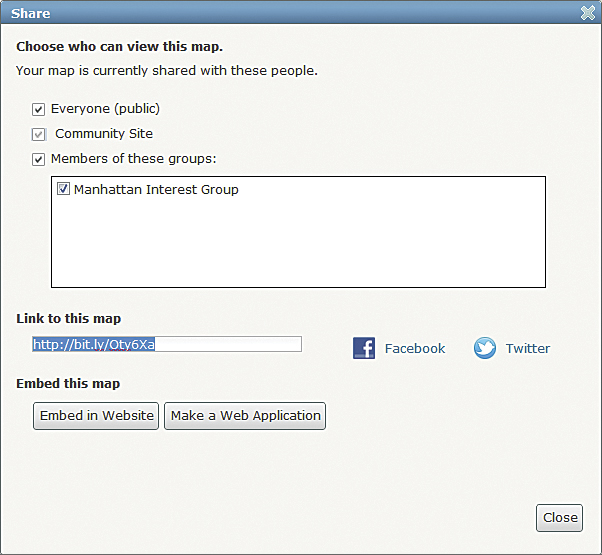Select the Manhattan Interest Group list entry text

click(x=156, y=189)
